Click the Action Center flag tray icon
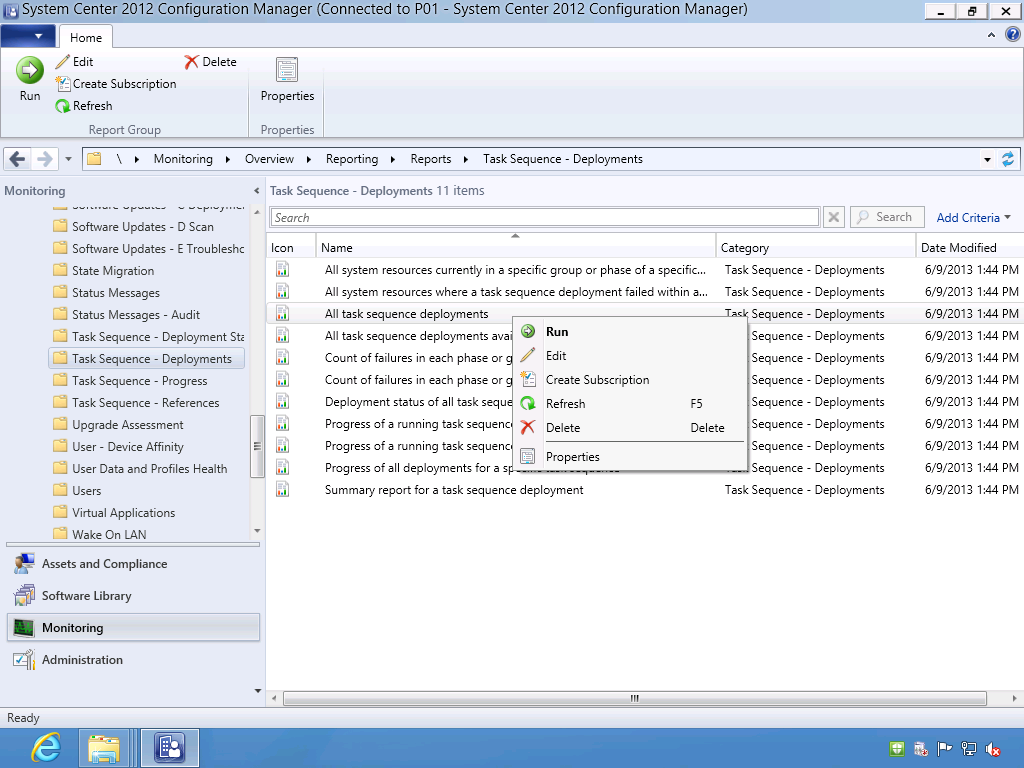The height and width of the screenshot is (768, 1024). click(945, 750)
